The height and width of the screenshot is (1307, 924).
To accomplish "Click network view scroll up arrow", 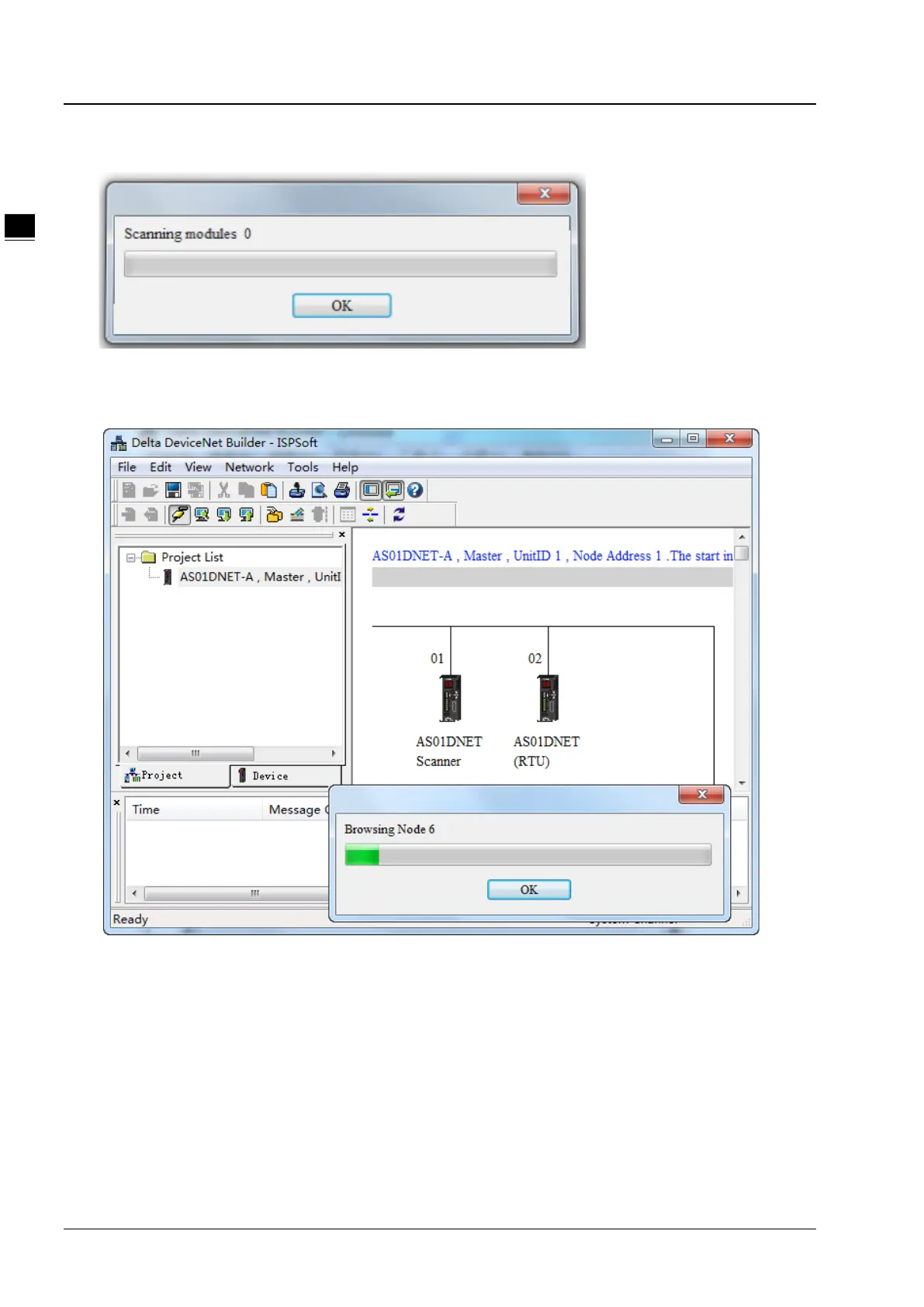I will [742, 537].
